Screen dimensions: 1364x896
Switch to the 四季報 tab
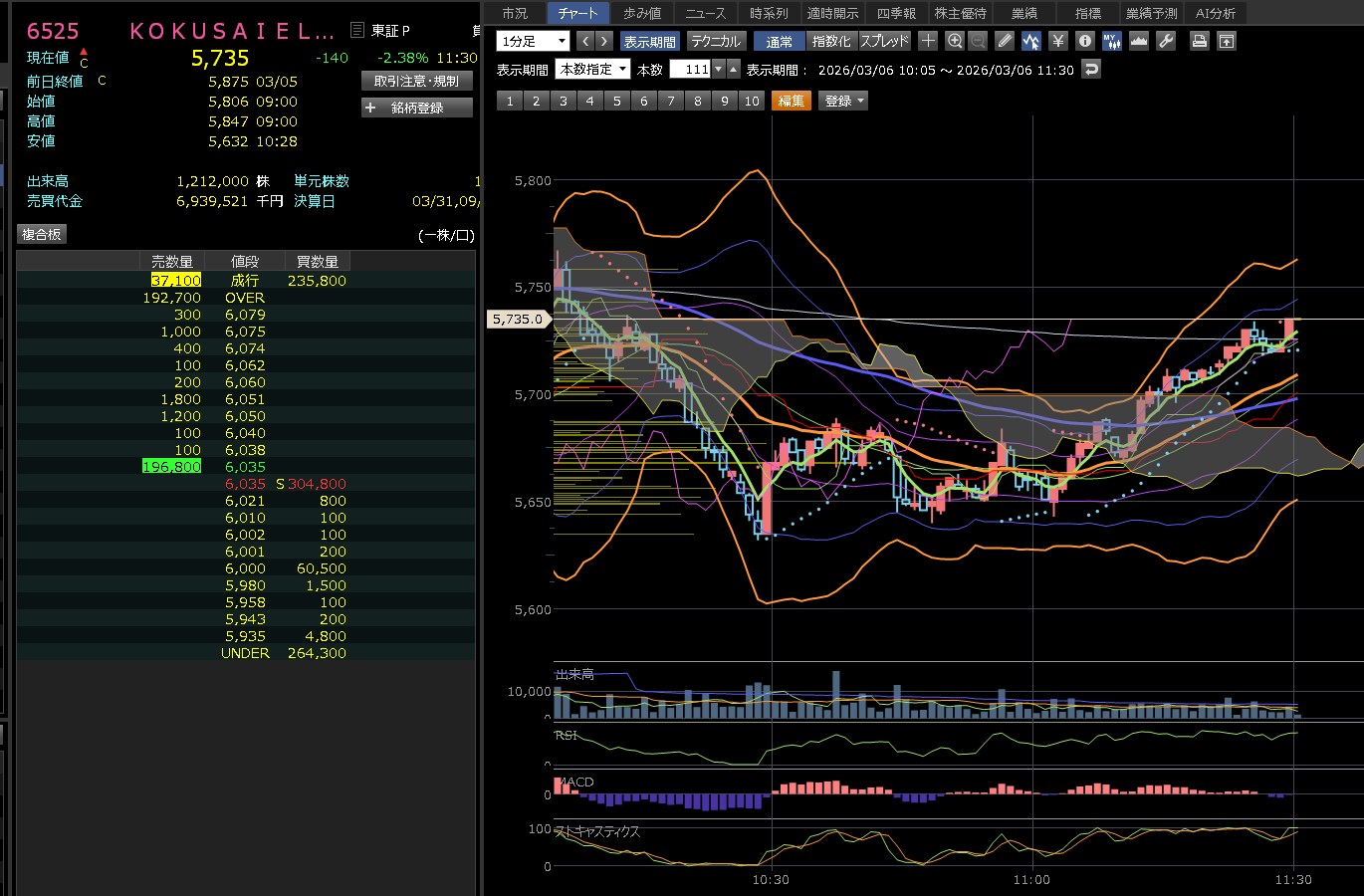pos(896,13)
